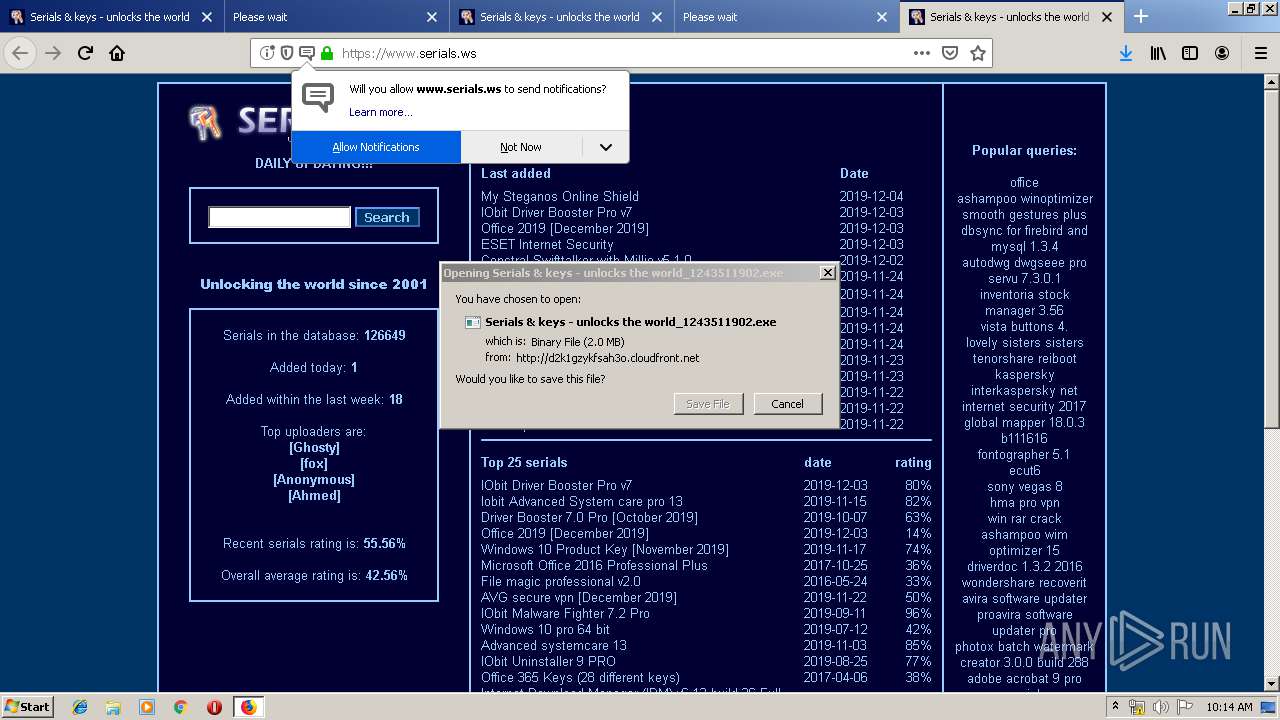The image size is (1280, 720).
Task: Select the active Serials & keys tab
Action: (x=1011, y=17)
